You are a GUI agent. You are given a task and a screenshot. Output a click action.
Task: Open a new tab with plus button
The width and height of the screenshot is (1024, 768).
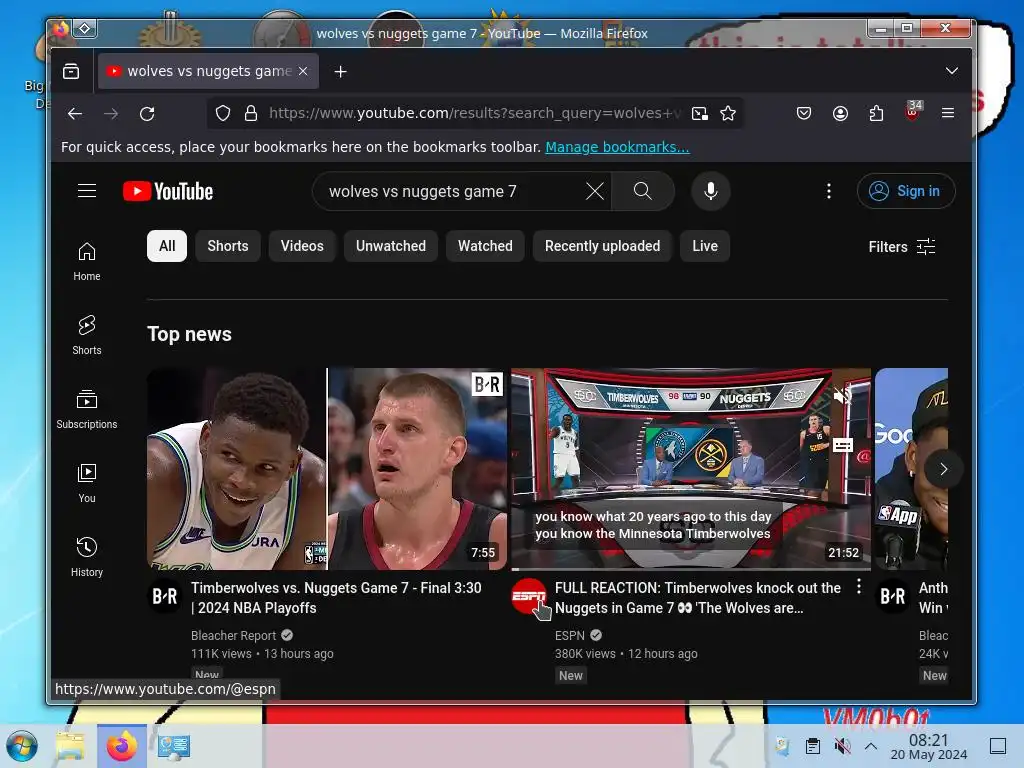pyautogui.click(x=340, y=71)
